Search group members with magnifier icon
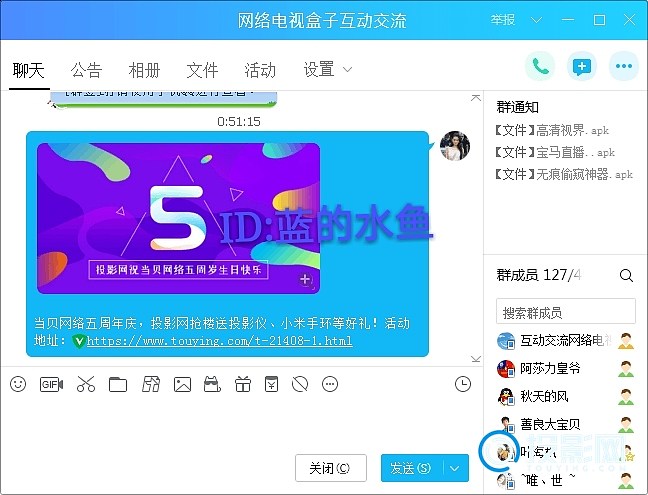The height and width of the screenshot is (495, 648). coord(626,275)
